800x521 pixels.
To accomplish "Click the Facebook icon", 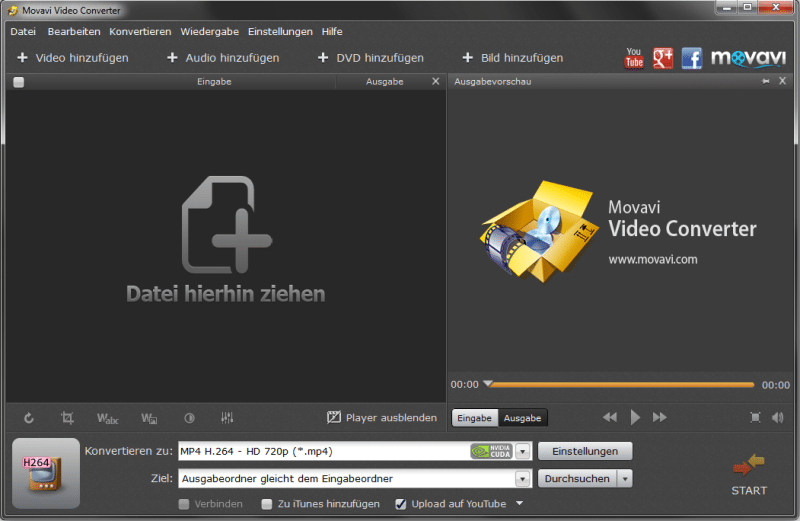I will coord(692,58).
